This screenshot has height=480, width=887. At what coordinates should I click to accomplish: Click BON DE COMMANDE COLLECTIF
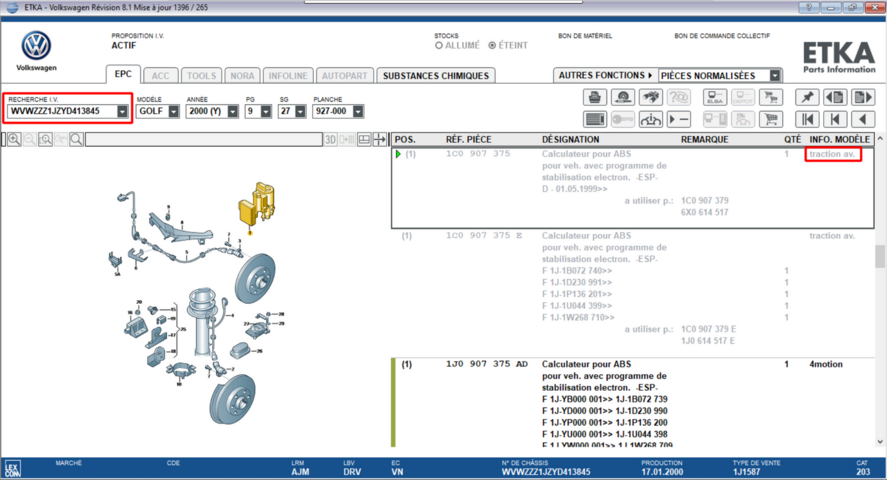[x=722, y=36]
